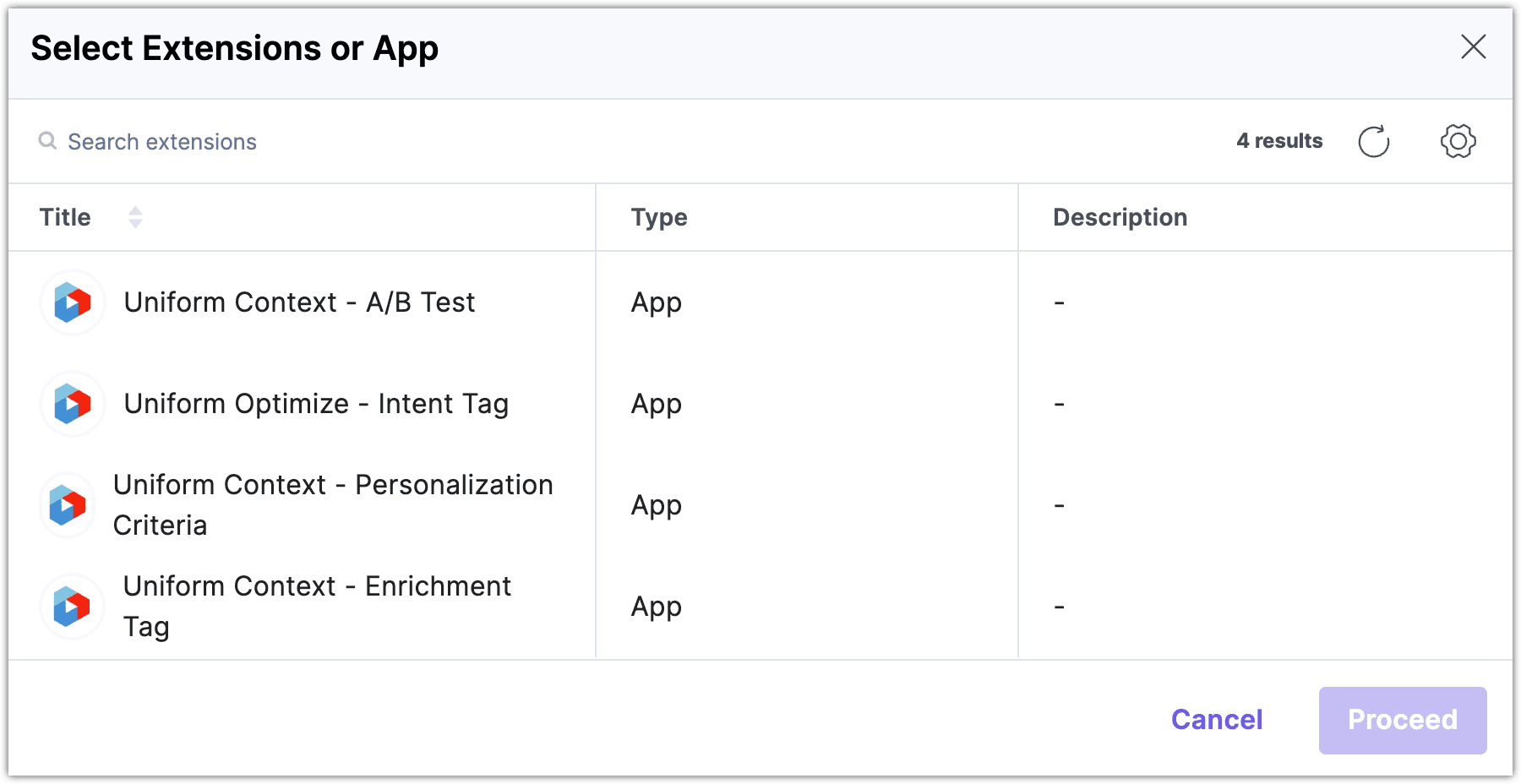
Task: Click the Search extensions input field
Action: (x=253, y=141)
